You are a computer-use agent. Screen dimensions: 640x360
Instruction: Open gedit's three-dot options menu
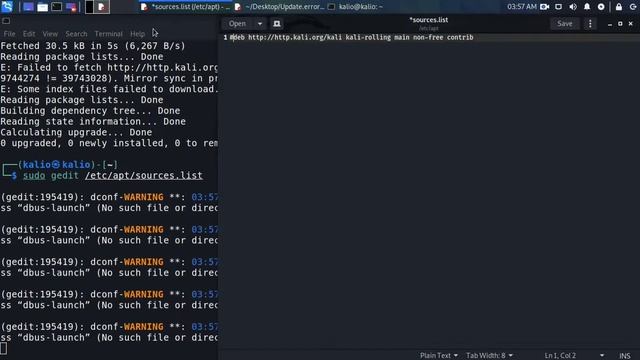[590, 24]
